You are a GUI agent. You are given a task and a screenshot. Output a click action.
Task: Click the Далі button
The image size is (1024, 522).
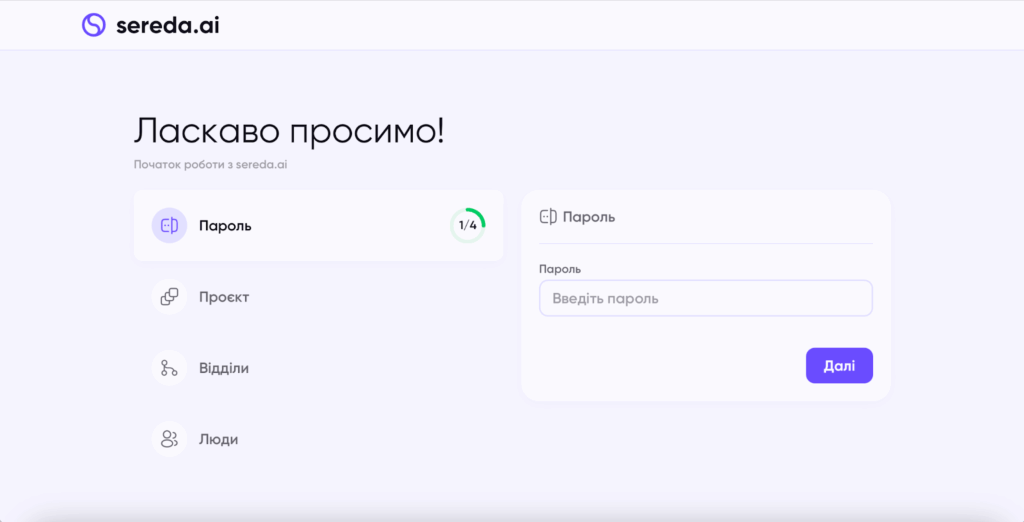[x=839, y=366]
